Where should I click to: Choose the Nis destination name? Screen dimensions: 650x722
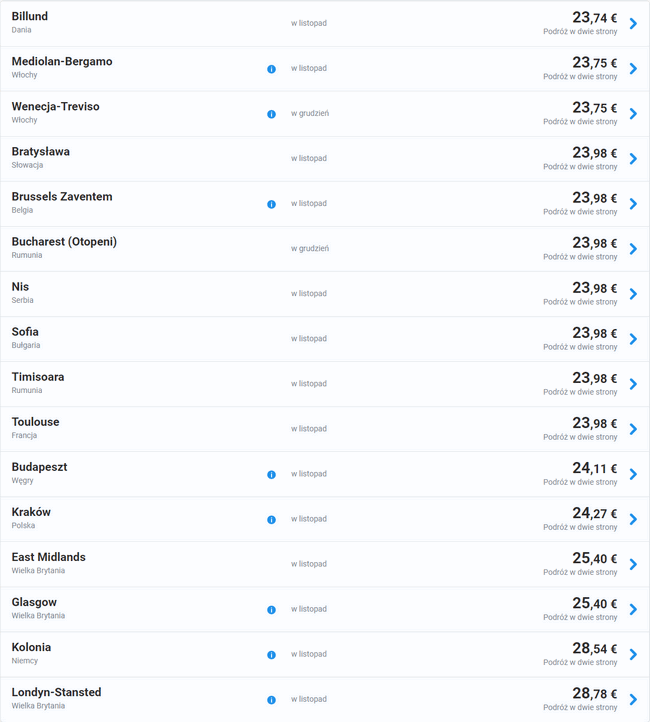pyautogui.click(x=21, y=287)
